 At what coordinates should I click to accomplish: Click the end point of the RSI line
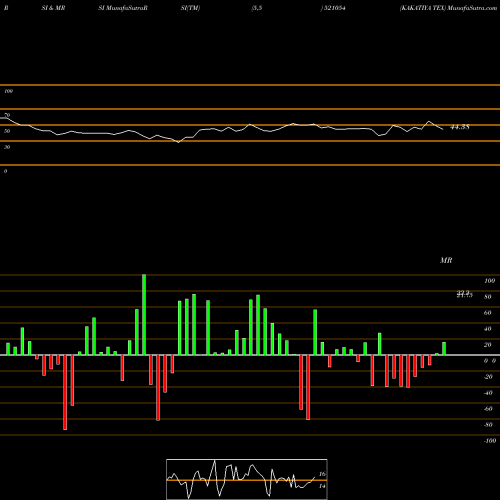point(443,129)
